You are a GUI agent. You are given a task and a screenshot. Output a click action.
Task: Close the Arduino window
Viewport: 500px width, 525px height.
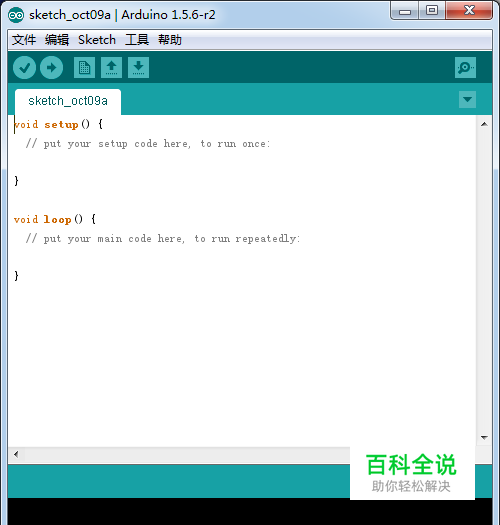[x=469, y=11]
